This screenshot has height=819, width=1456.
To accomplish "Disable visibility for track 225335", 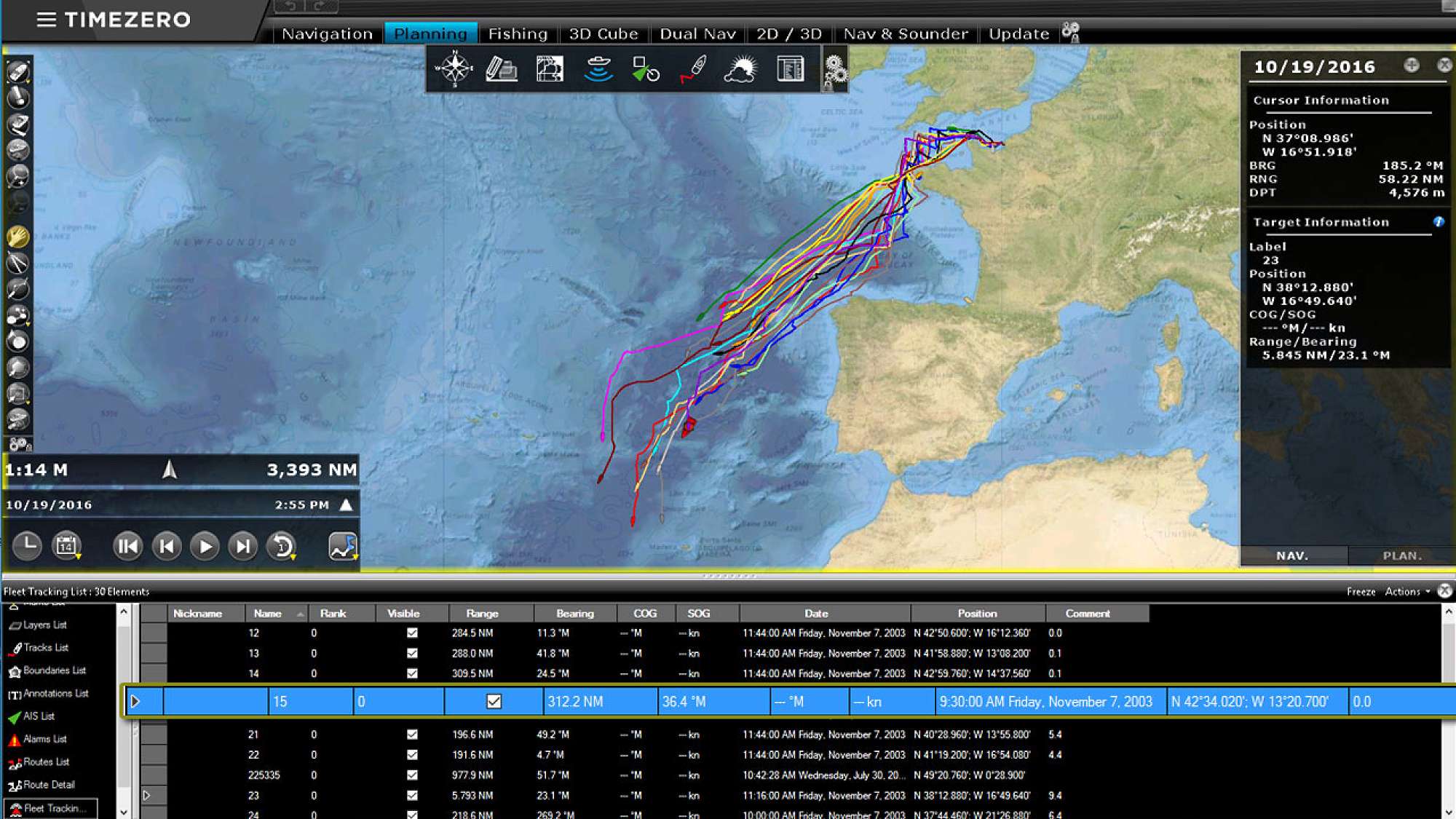I will (411, 775).
